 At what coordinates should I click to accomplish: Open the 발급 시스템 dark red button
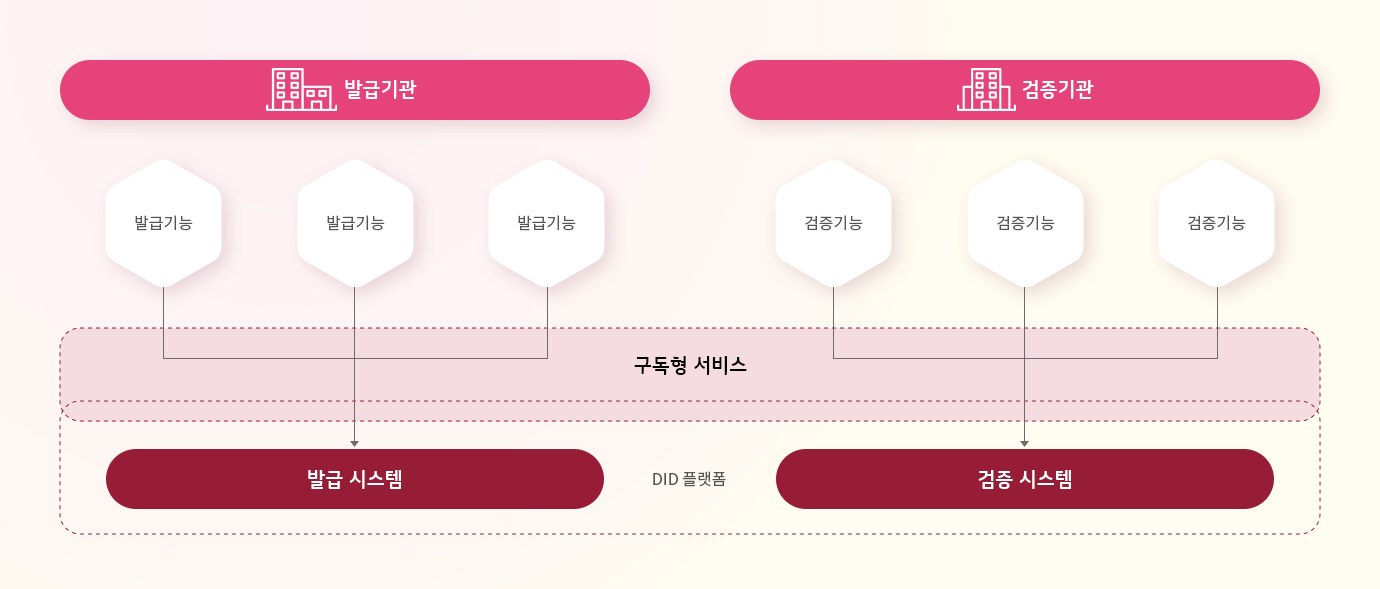click(x=355, y=479)
